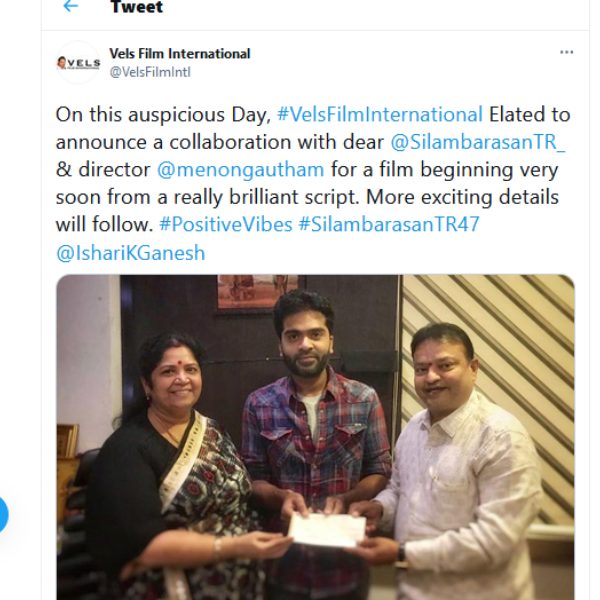Click the Tweet page header title
The image size is (600, 600).
pos(137,8)
